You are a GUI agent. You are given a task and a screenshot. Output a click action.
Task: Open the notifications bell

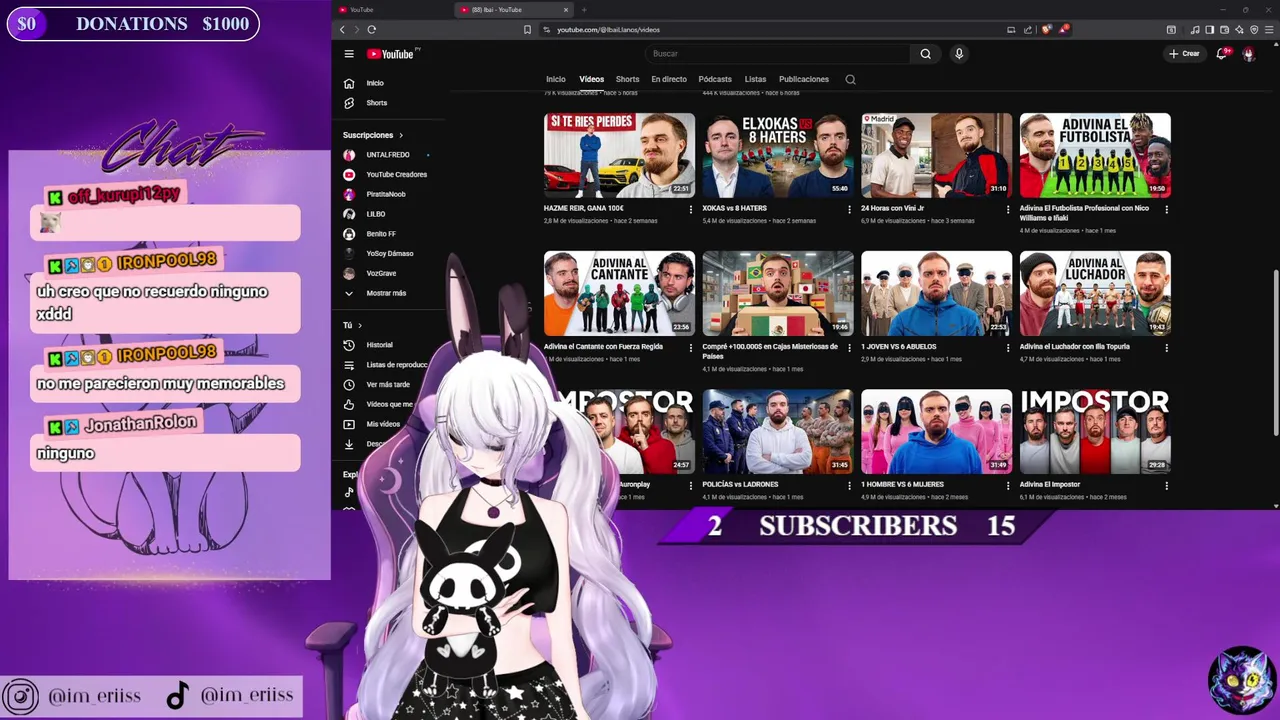(1221, 54)
